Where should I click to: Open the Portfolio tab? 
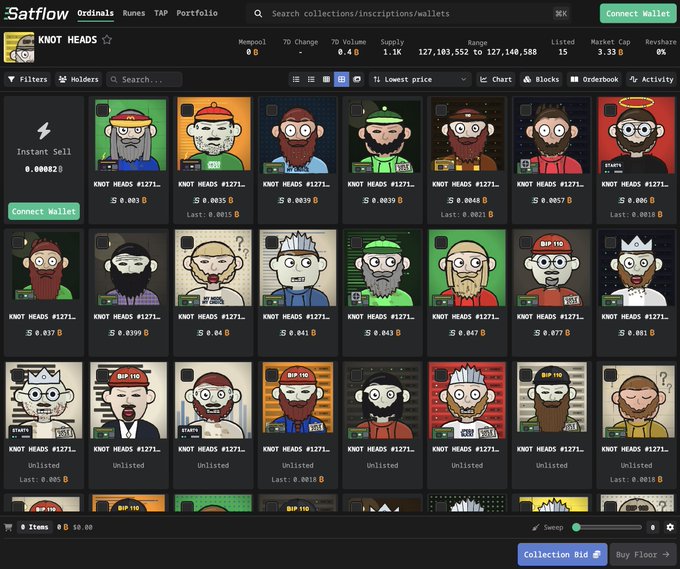[197, 13]
